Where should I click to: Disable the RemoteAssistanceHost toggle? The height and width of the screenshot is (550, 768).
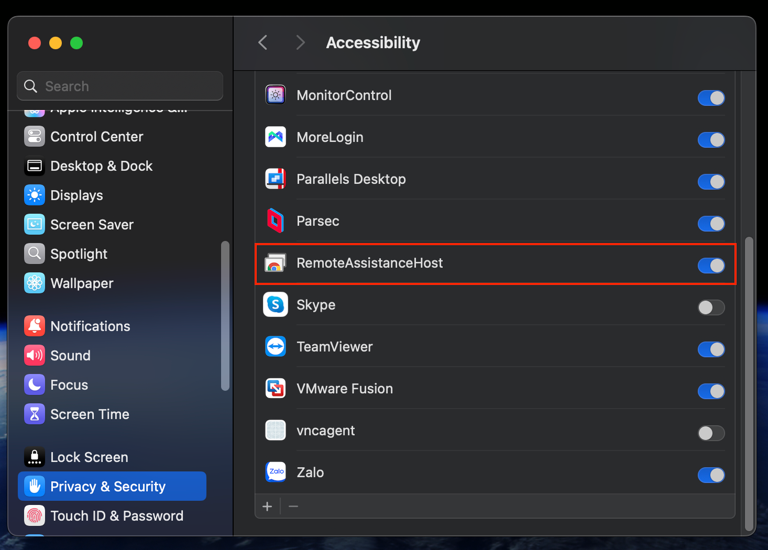click(x=710, y=265)
